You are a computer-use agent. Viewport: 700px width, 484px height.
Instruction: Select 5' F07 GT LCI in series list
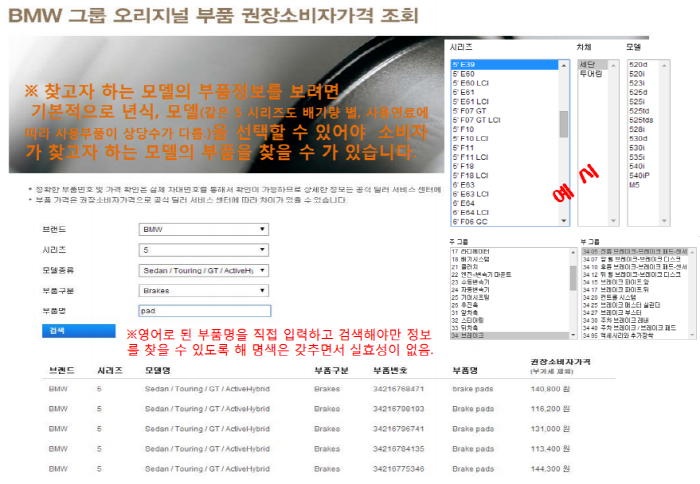[x=504, y=120]
